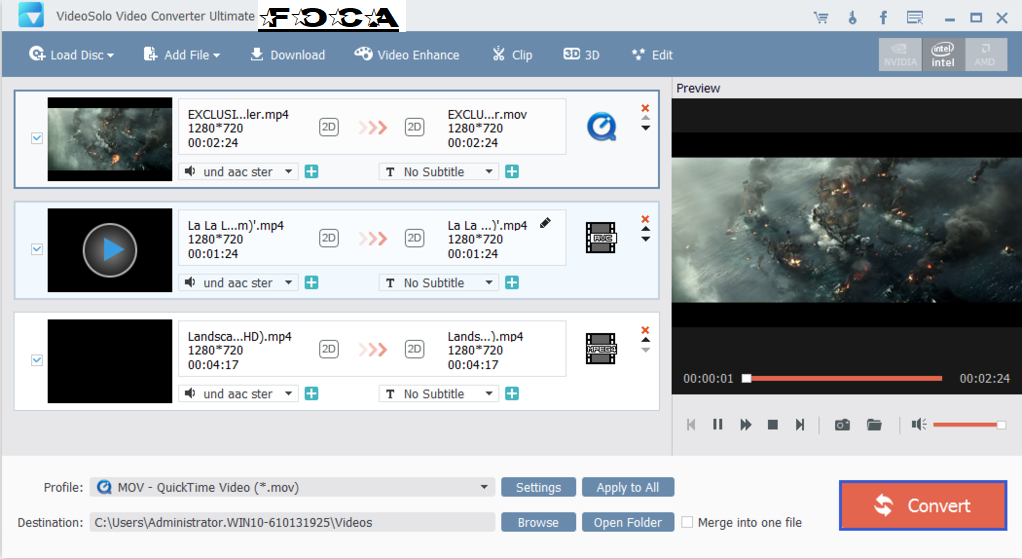1022x559 pixels.
Task: Open the Load Disc menu
Action: 71,55
